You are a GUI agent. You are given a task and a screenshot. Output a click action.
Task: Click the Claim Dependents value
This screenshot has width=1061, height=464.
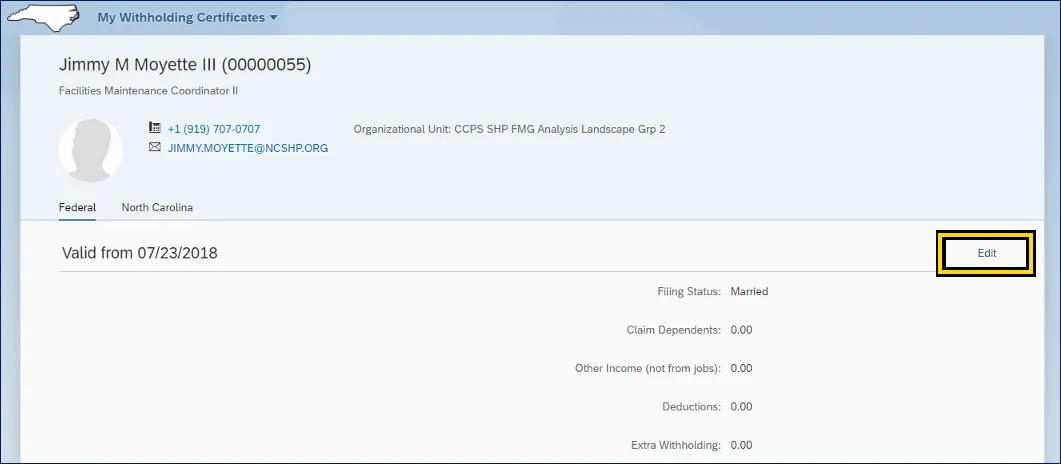pyautogui.click(x=741, y=330)
